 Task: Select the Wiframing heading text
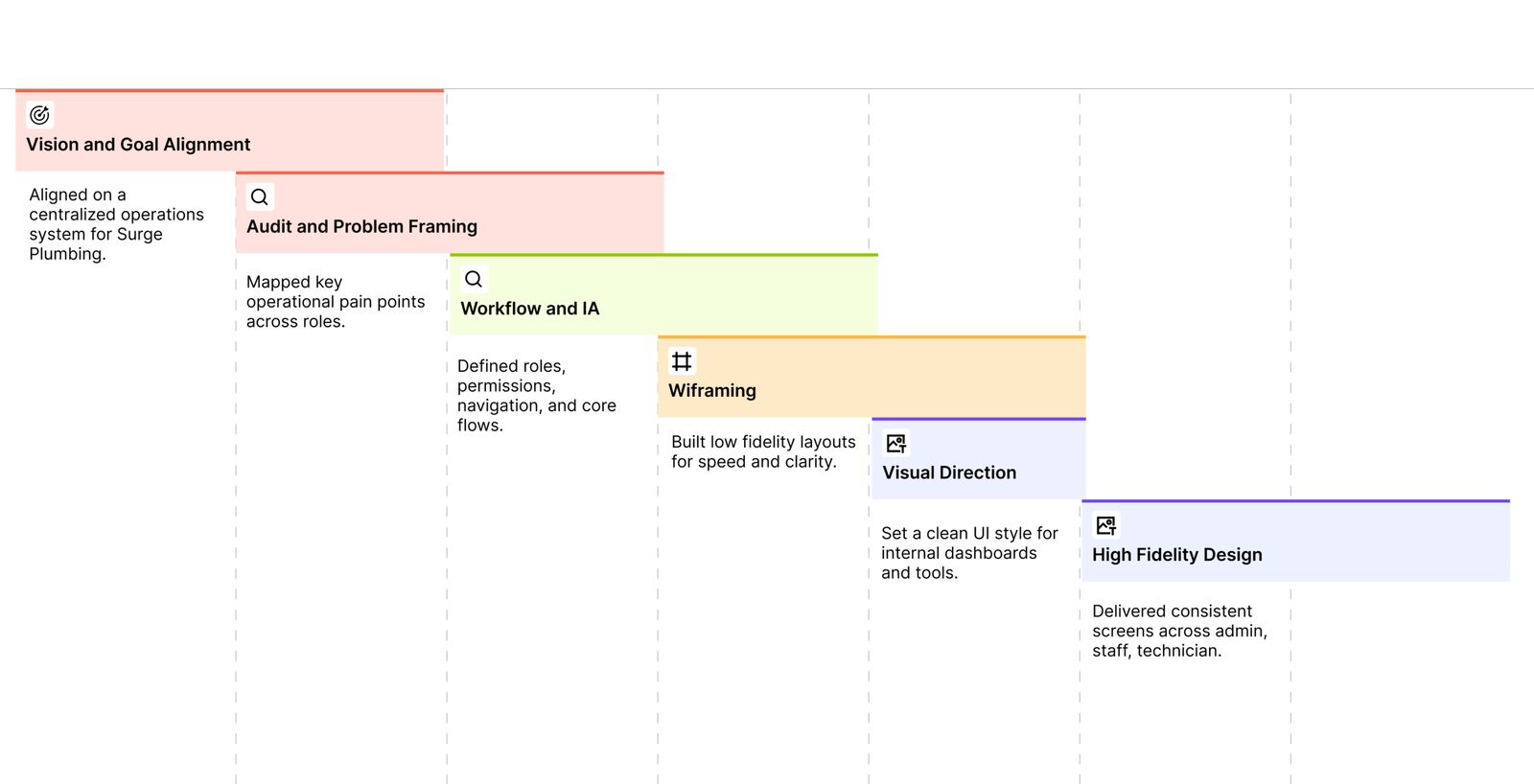tap(712, 391)
